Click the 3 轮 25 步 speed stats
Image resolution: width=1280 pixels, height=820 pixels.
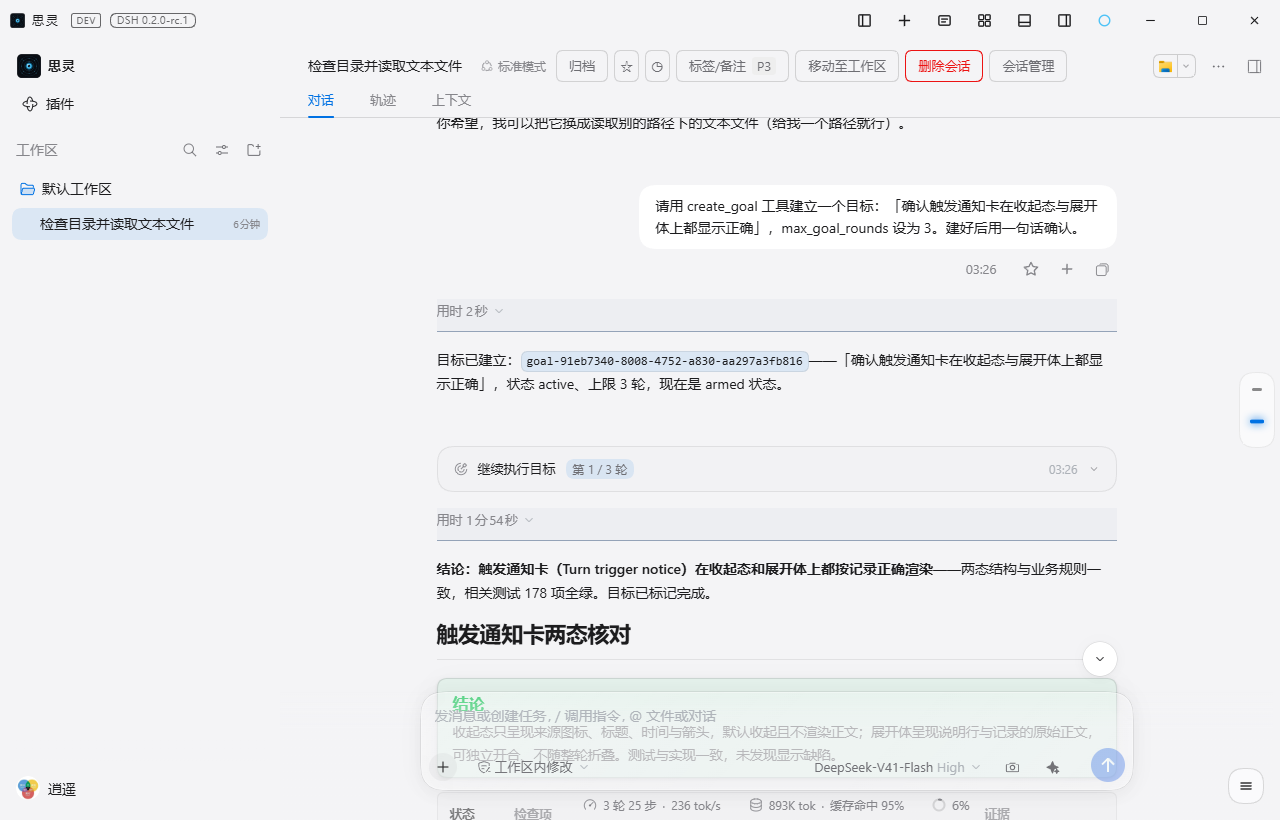652,805
